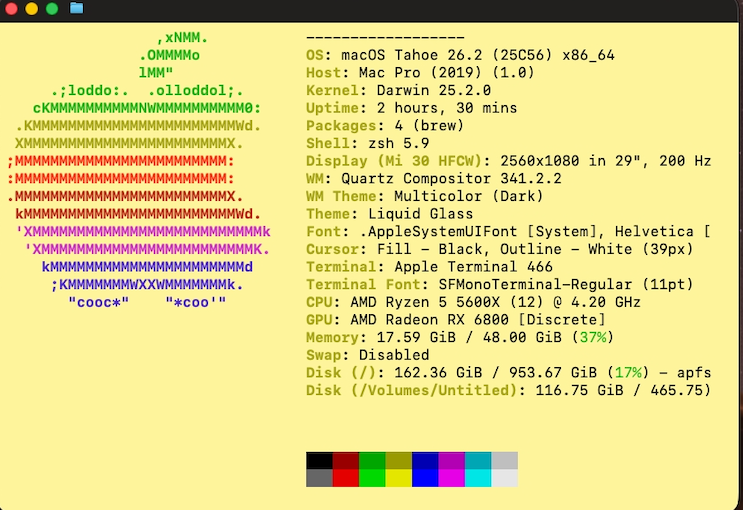Click the 'AMD Ryzen 5 5600X (12) @ 4.20 GHz' value
Image resolution: width=743 pixels, height=510 pixels.
pos(495,302)
